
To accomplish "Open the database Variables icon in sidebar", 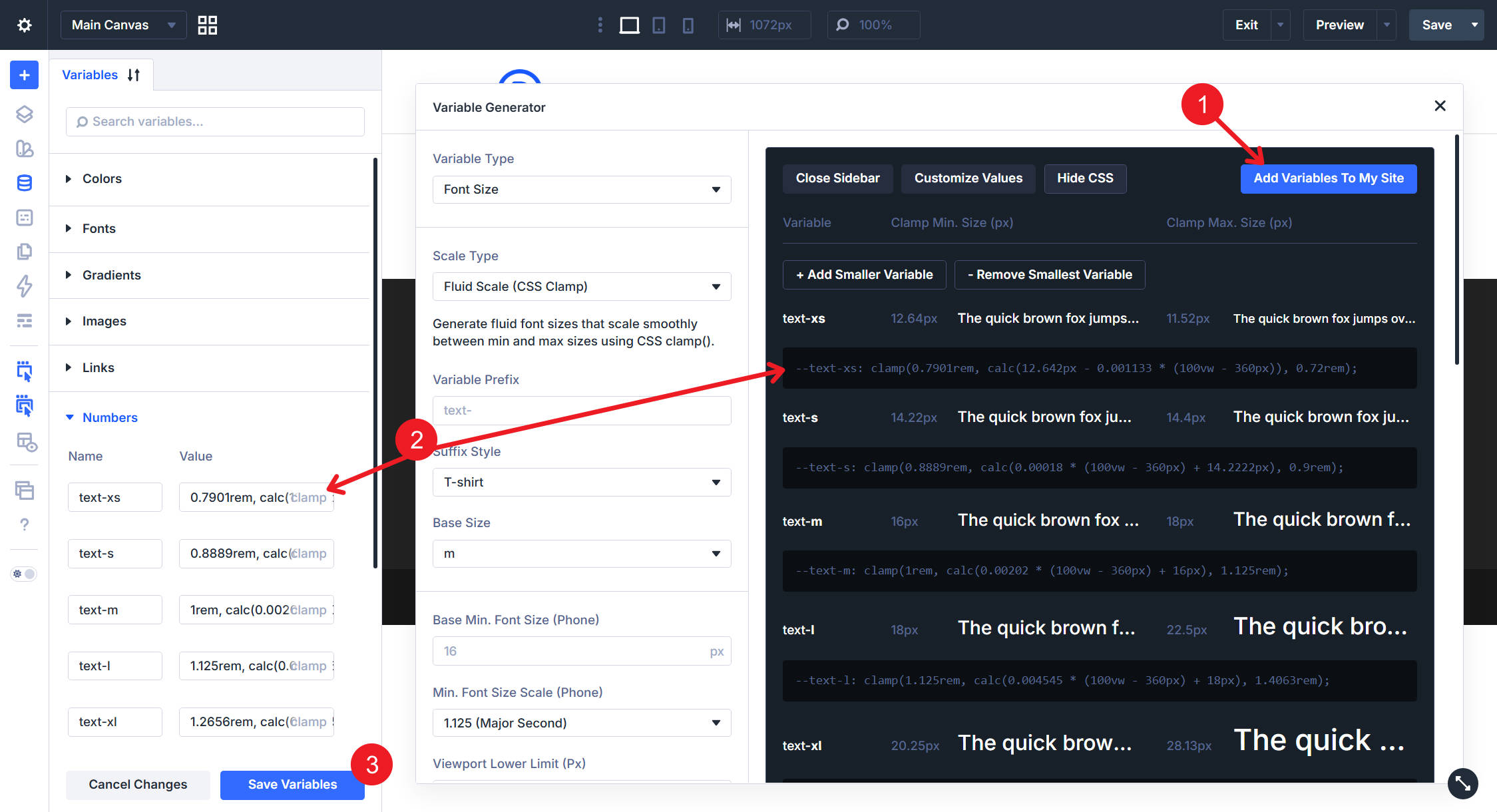I will (x=24, y=183).
